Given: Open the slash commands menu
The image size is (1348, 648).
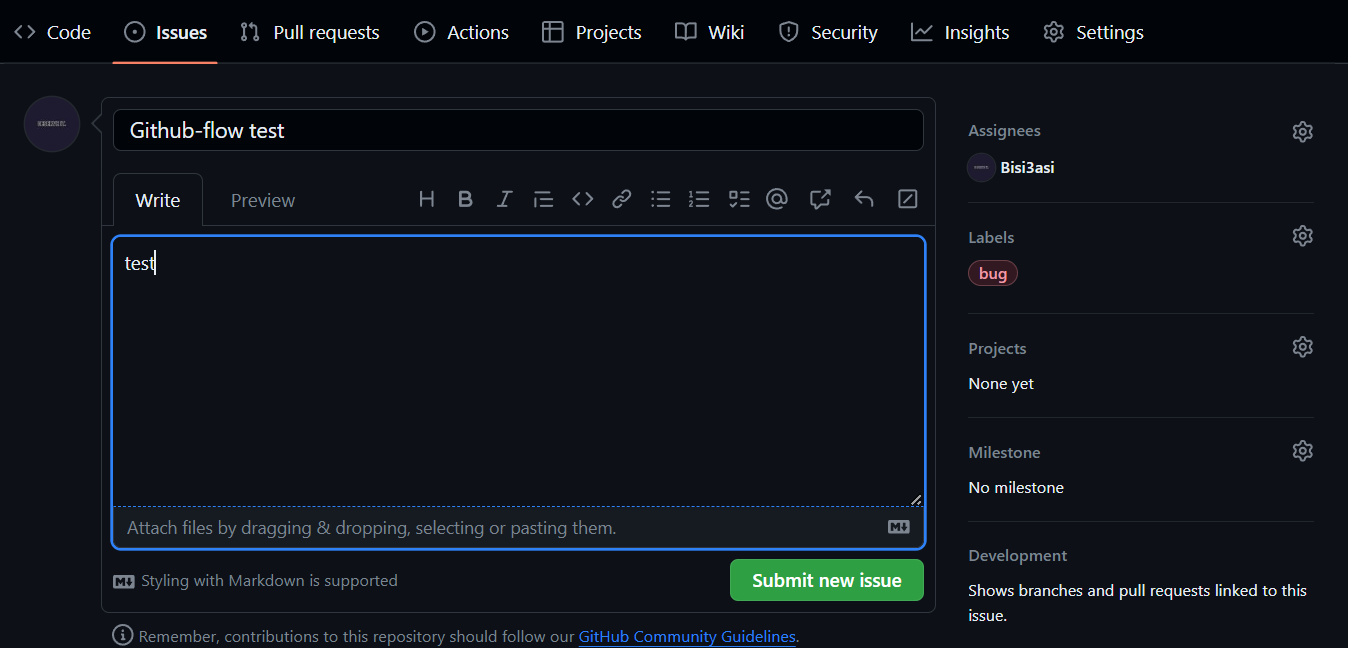Looking at the screenshot, I should (x=908, y=199).
